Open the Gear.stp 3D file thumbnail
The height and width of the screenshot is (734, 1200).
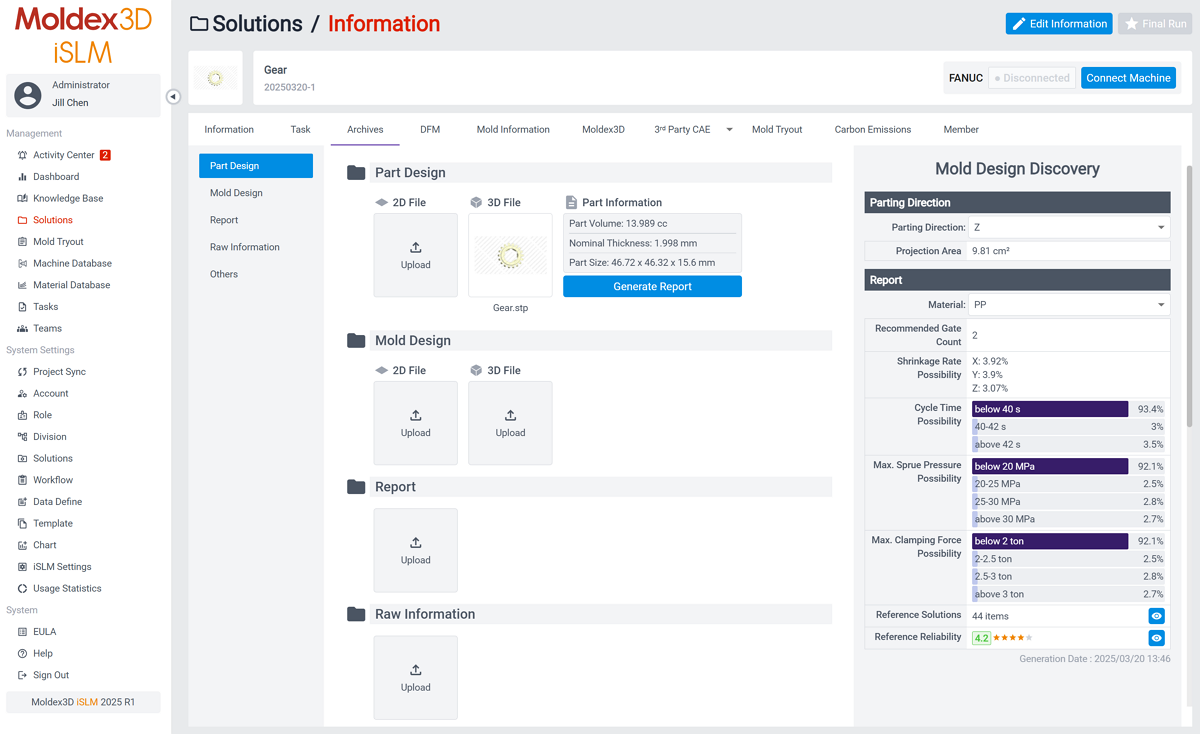510,256
